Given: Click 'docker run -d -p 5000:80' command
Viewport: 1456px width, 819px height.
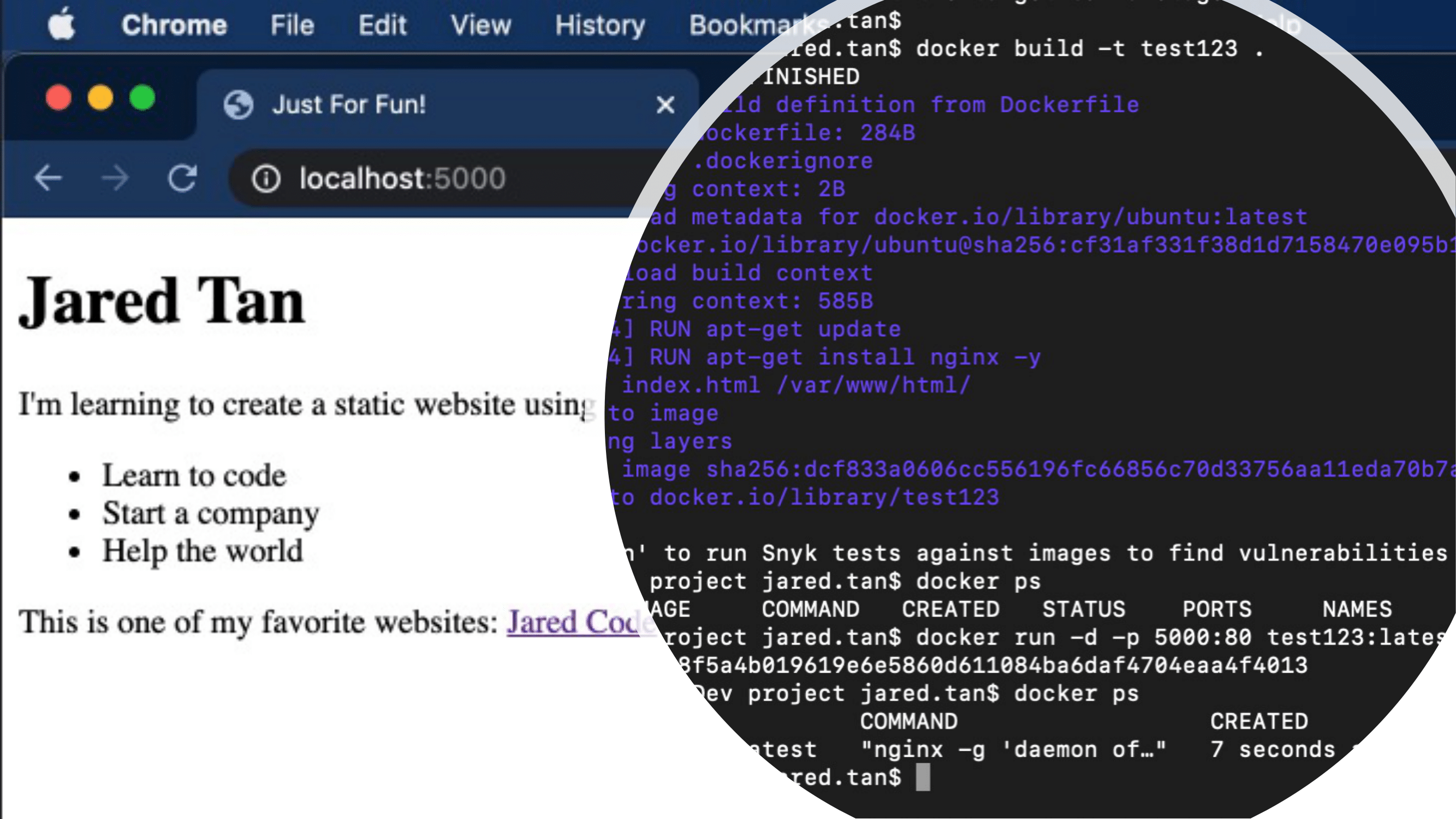Looking at the screenshot, I should click(x=1083, y=638).
